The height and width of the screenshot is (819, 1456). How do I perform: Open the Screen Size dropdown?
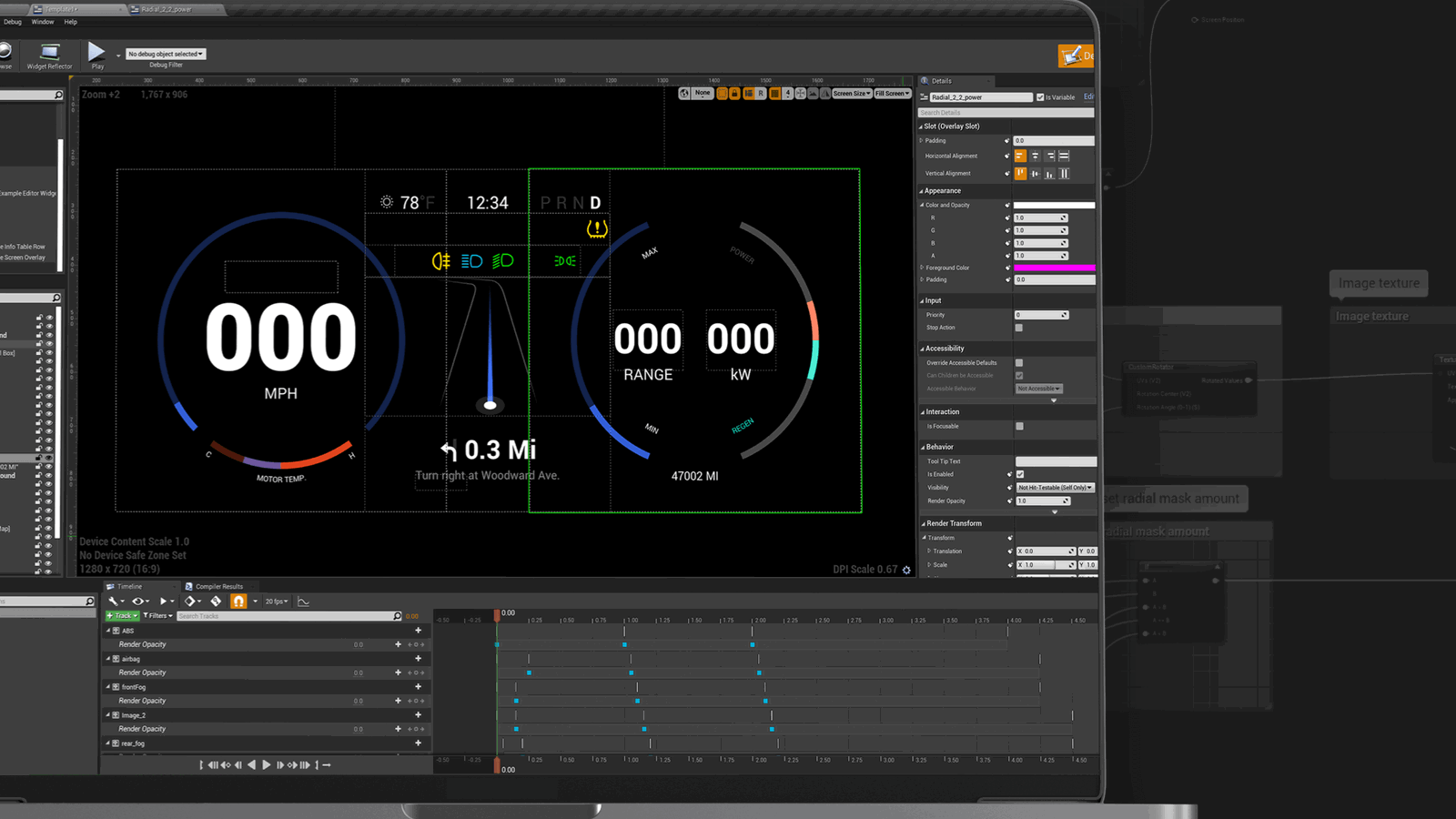[852, 94]
